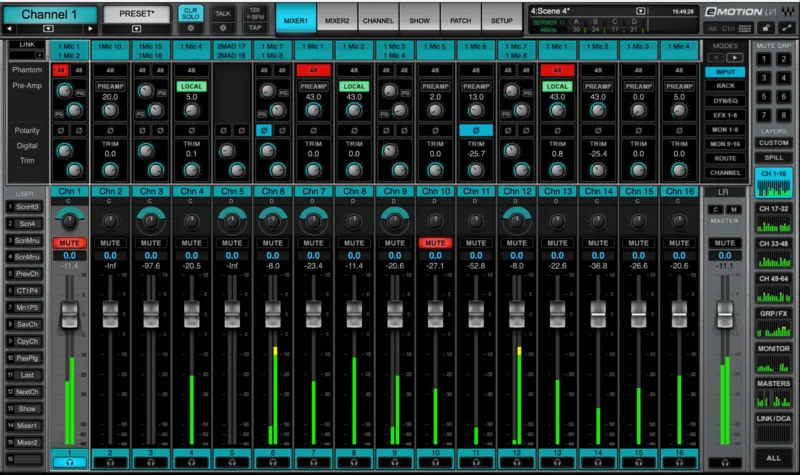Click the lock icon near the eMotion logo
The image size is (800, 475).
click(766, 28)
